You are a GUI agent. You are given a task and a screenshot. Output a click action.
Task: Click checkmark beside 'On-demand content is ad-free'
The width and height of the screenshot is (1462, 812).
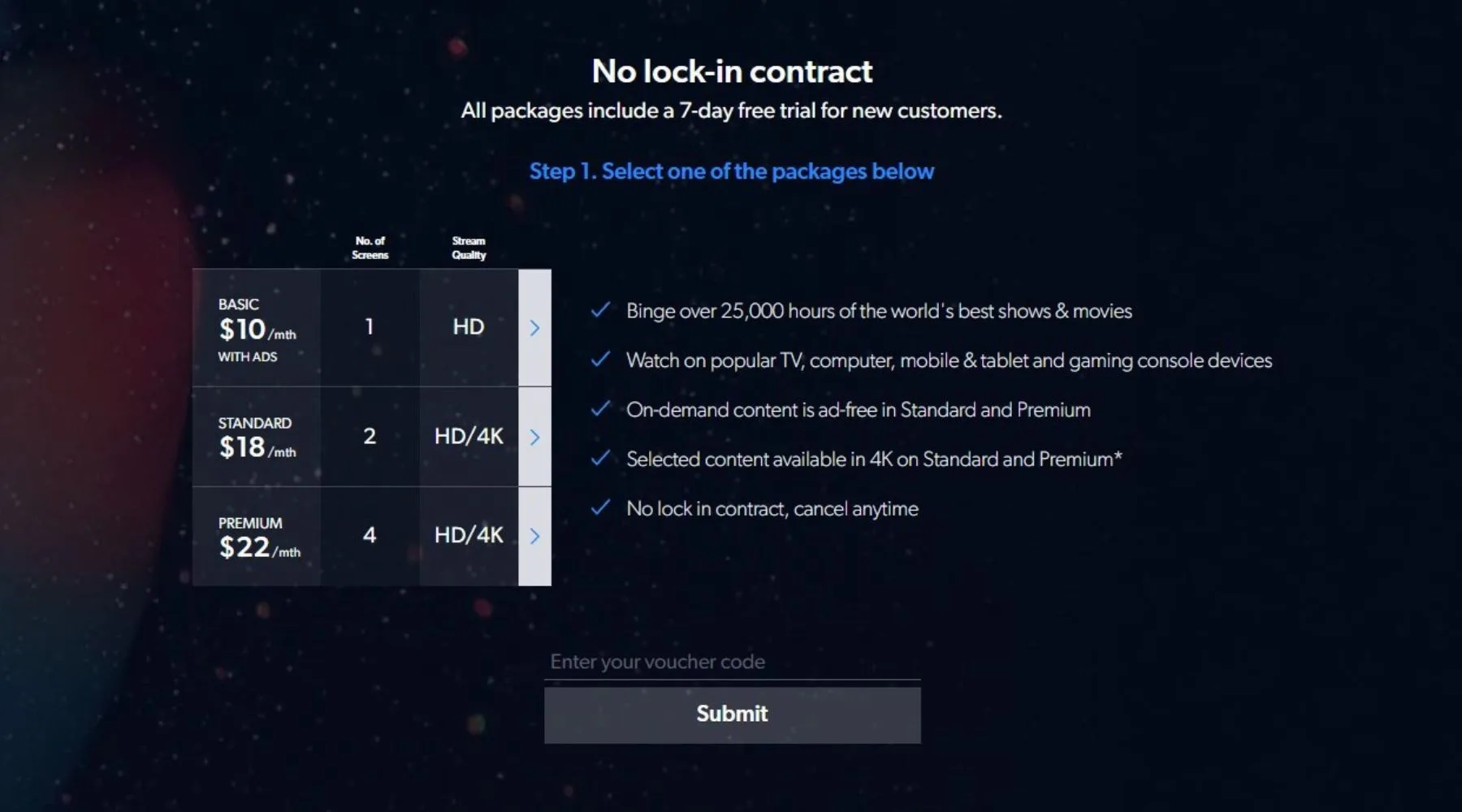click(600, 409)
